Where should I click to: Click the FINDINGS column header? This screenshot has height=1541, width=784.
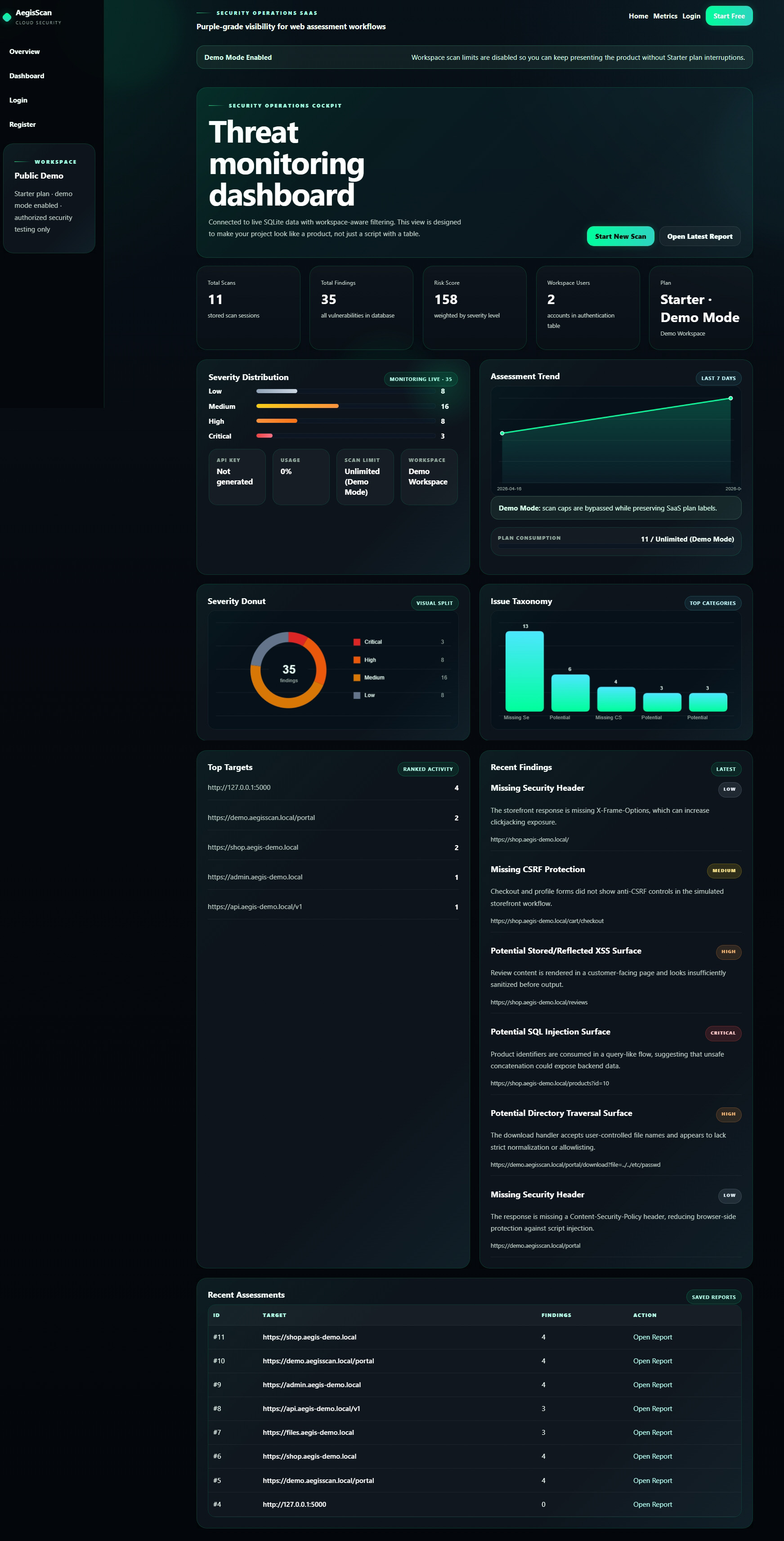pyautogui.click(x=556, y=1315)
